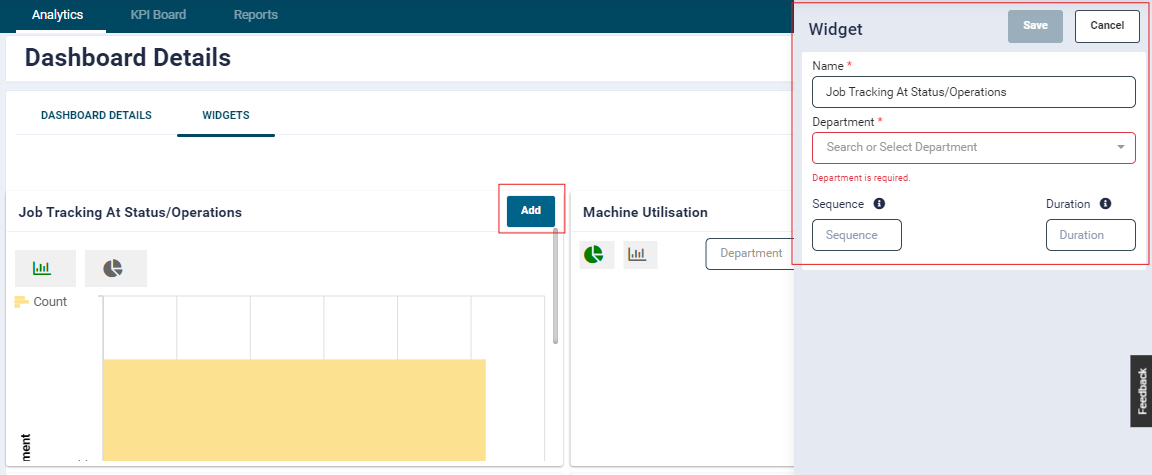The width and height of the screenshot is (1152, 475).
Task: Go to the Reports tab
Action: 256,15
